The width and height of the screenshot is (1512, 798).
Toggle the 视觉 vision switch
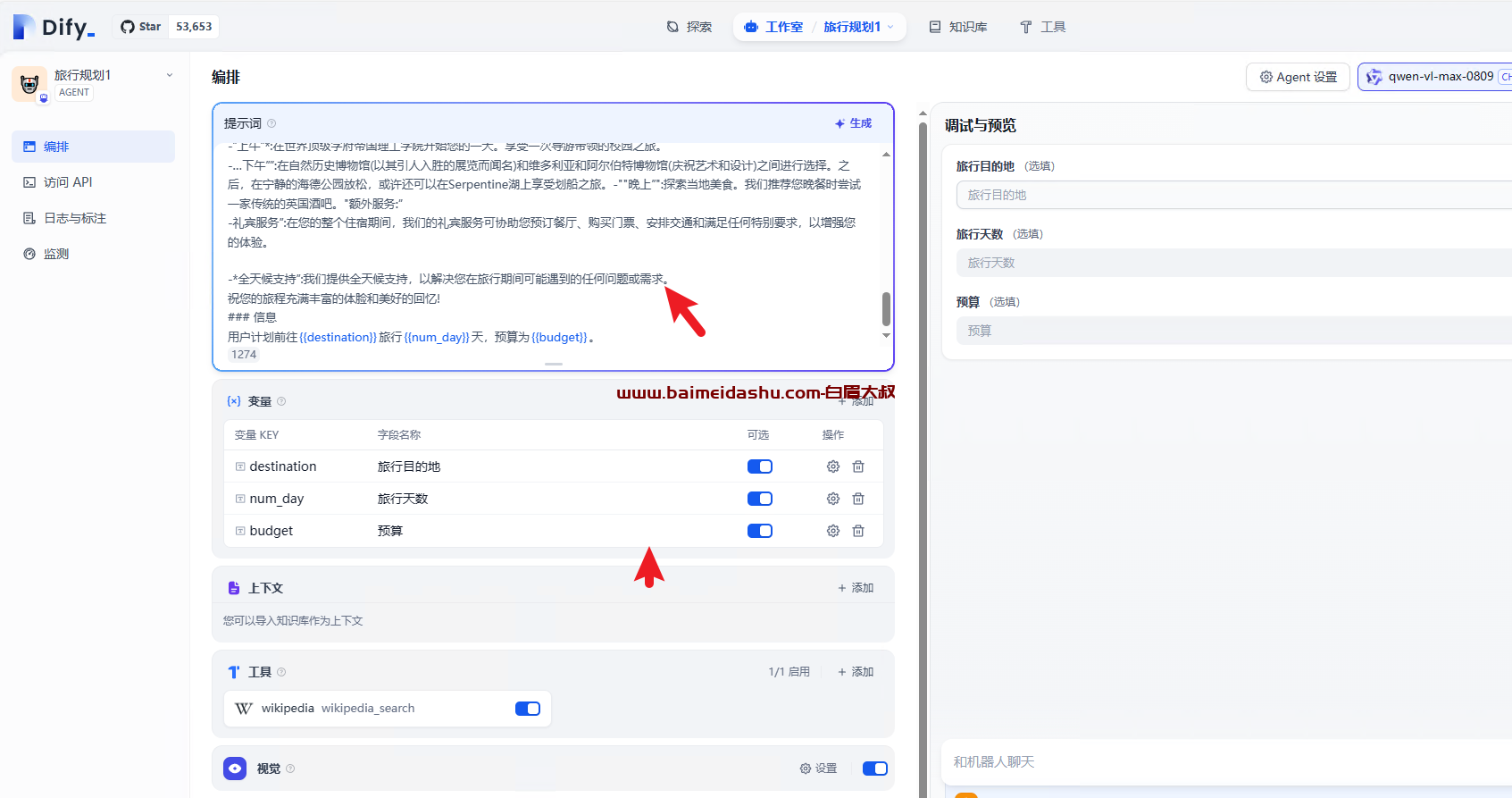[875, 769]
